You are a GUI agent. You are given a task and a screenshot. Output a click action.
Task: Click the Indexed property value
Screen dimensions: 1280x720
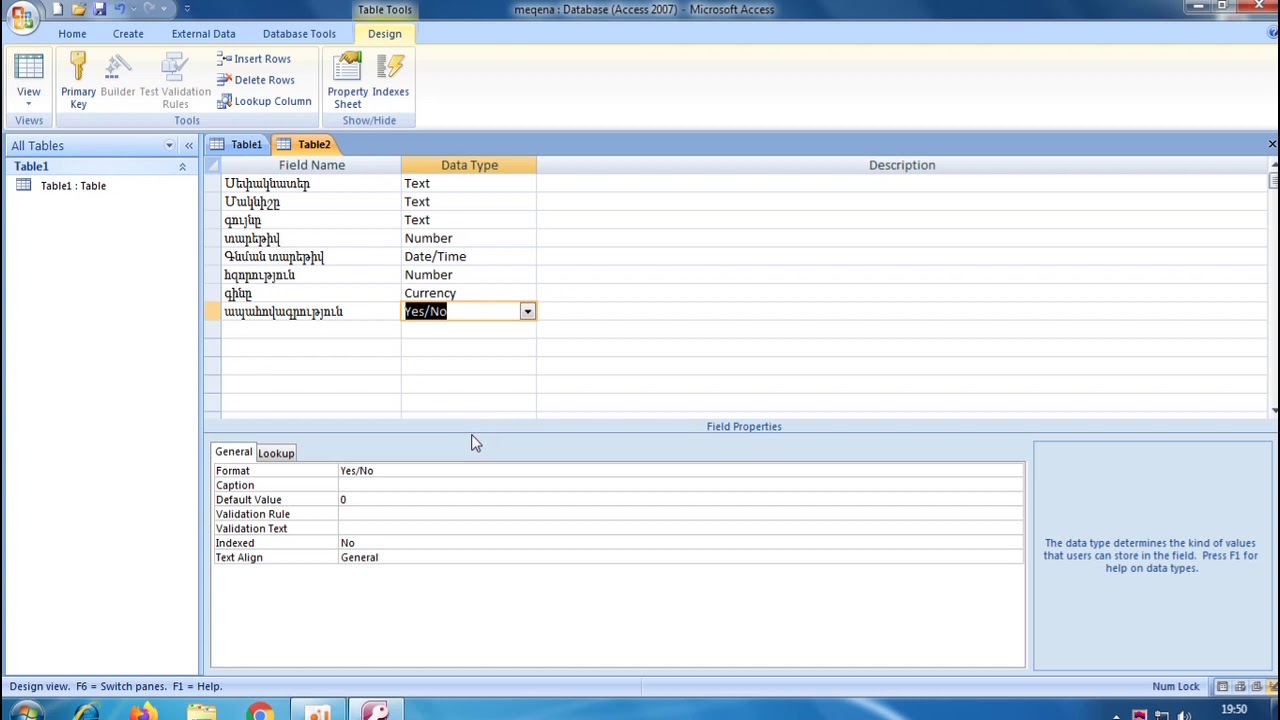coord(680,543)
